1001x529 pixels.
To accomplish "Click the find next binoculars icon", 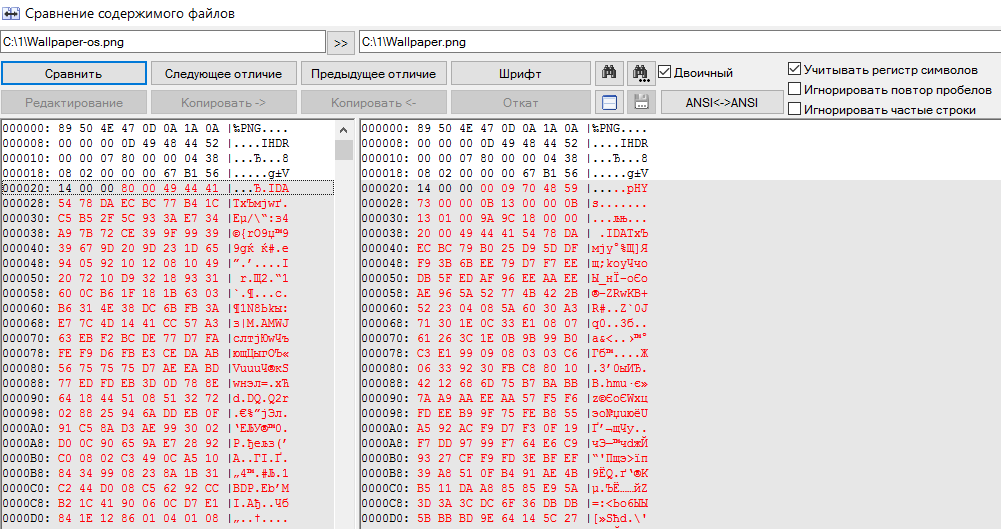I will (641, 73).
